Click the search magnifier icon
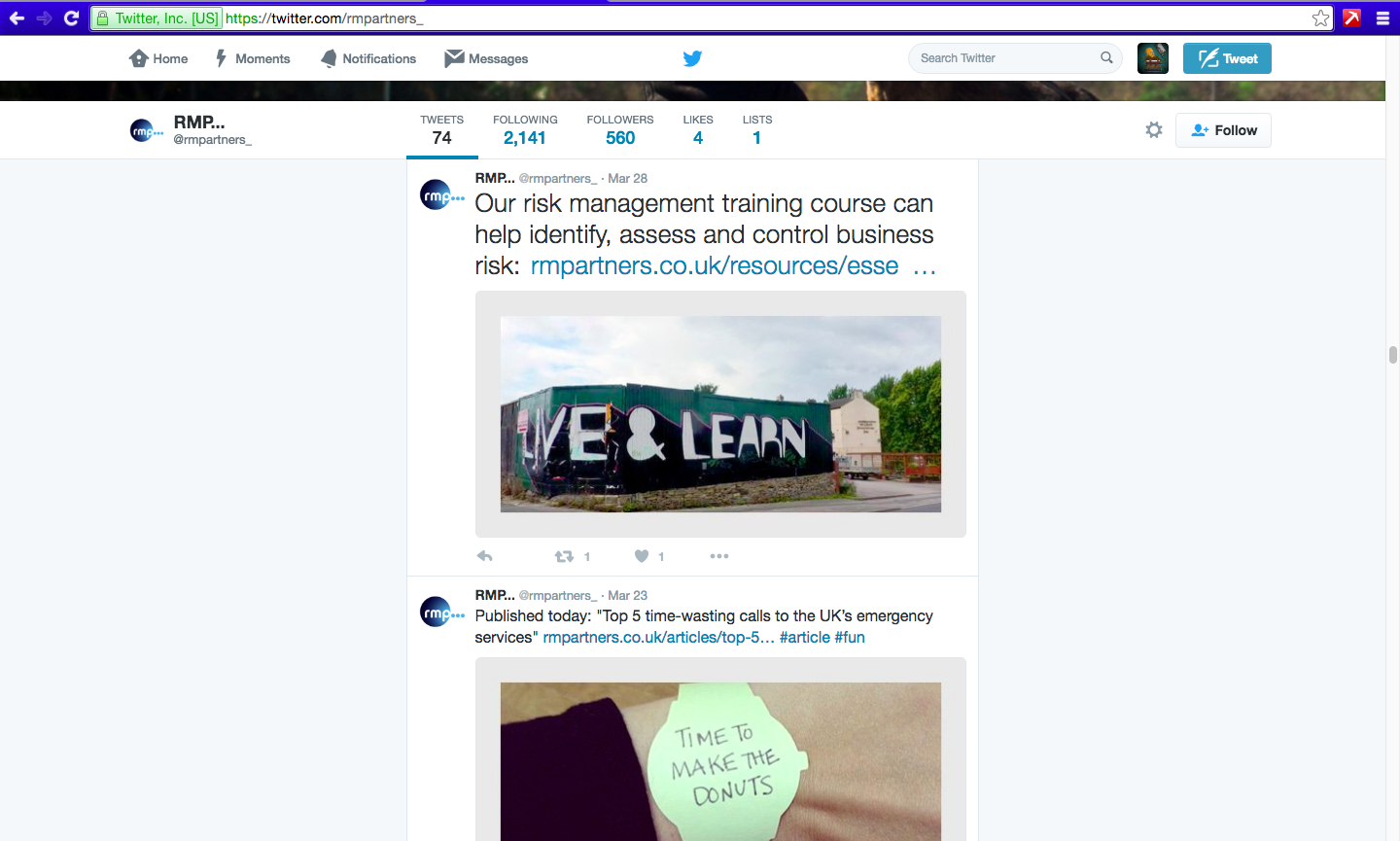 (x=1106, y=57)
